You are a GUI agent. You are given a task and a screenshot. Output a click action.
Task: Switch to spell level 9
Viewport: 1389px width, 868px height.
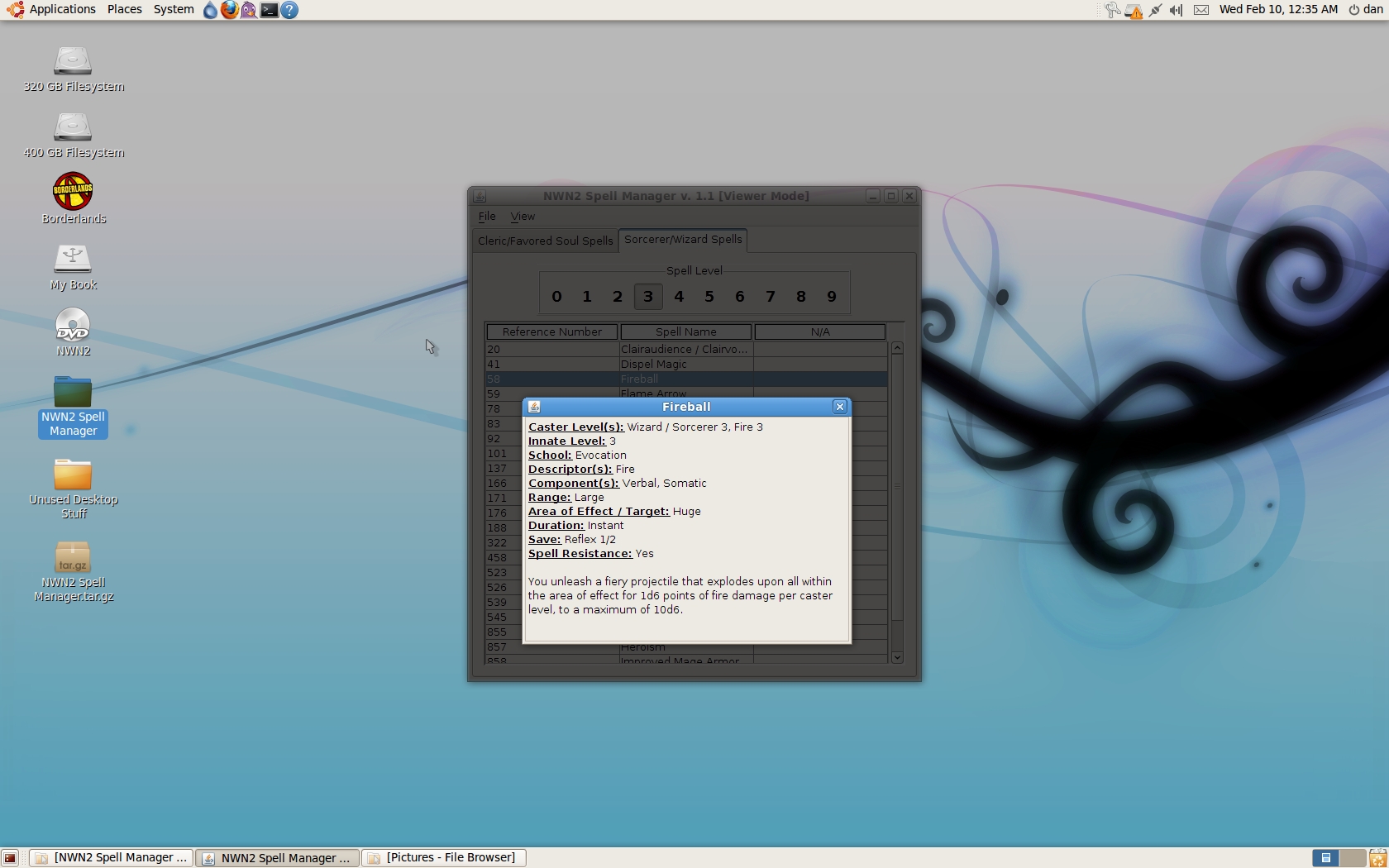(832, 297)
